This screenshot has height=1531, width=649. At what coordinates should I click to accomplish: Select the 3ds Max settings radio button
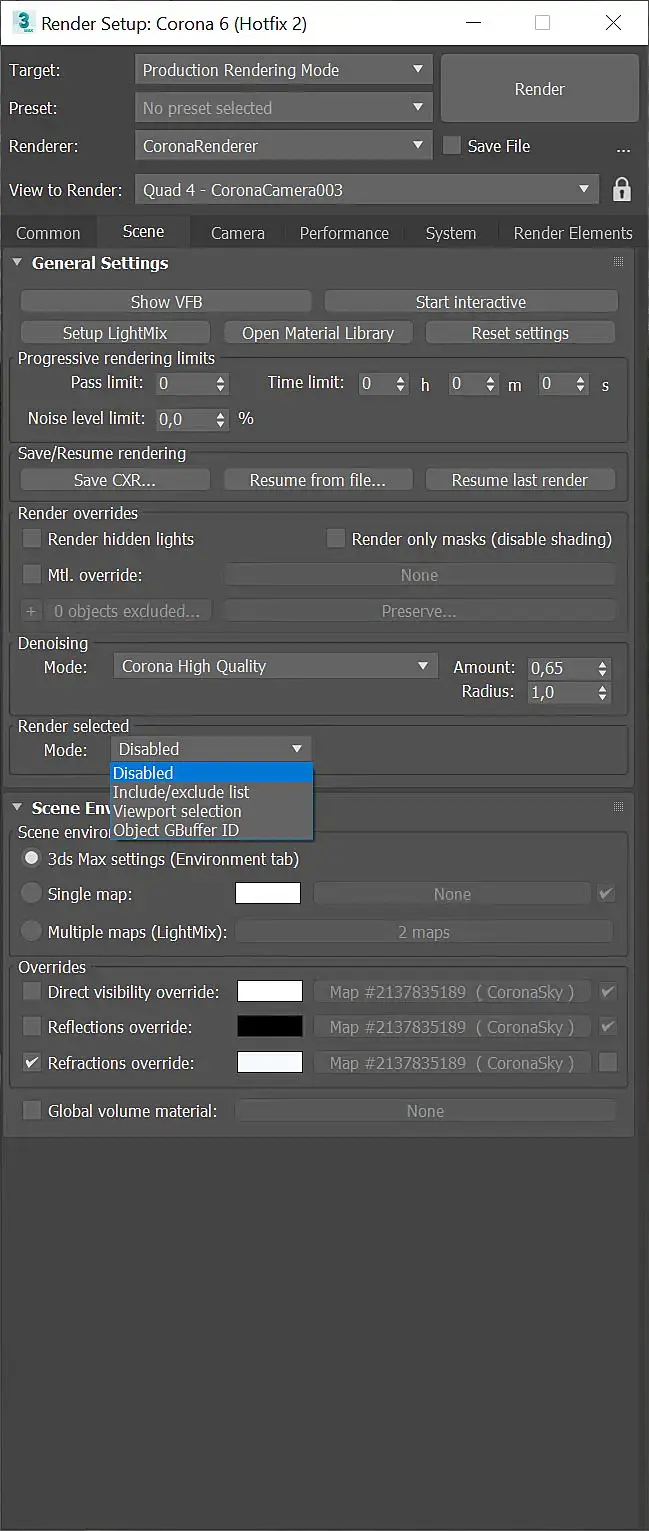pyautogui.click(x=32, y=858)
